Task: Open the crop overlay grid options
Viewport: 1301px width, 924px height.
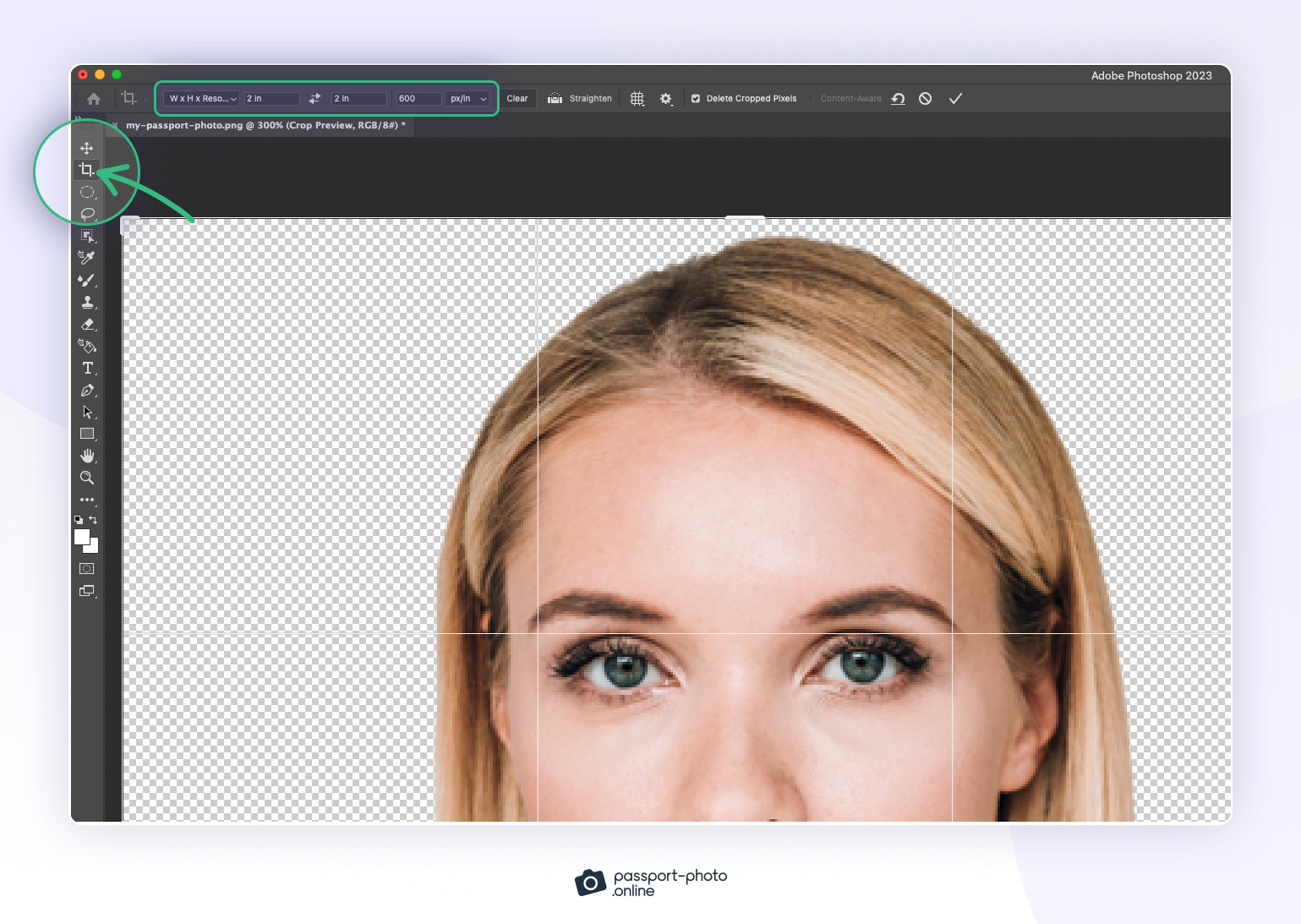Action: pos(637,99)
